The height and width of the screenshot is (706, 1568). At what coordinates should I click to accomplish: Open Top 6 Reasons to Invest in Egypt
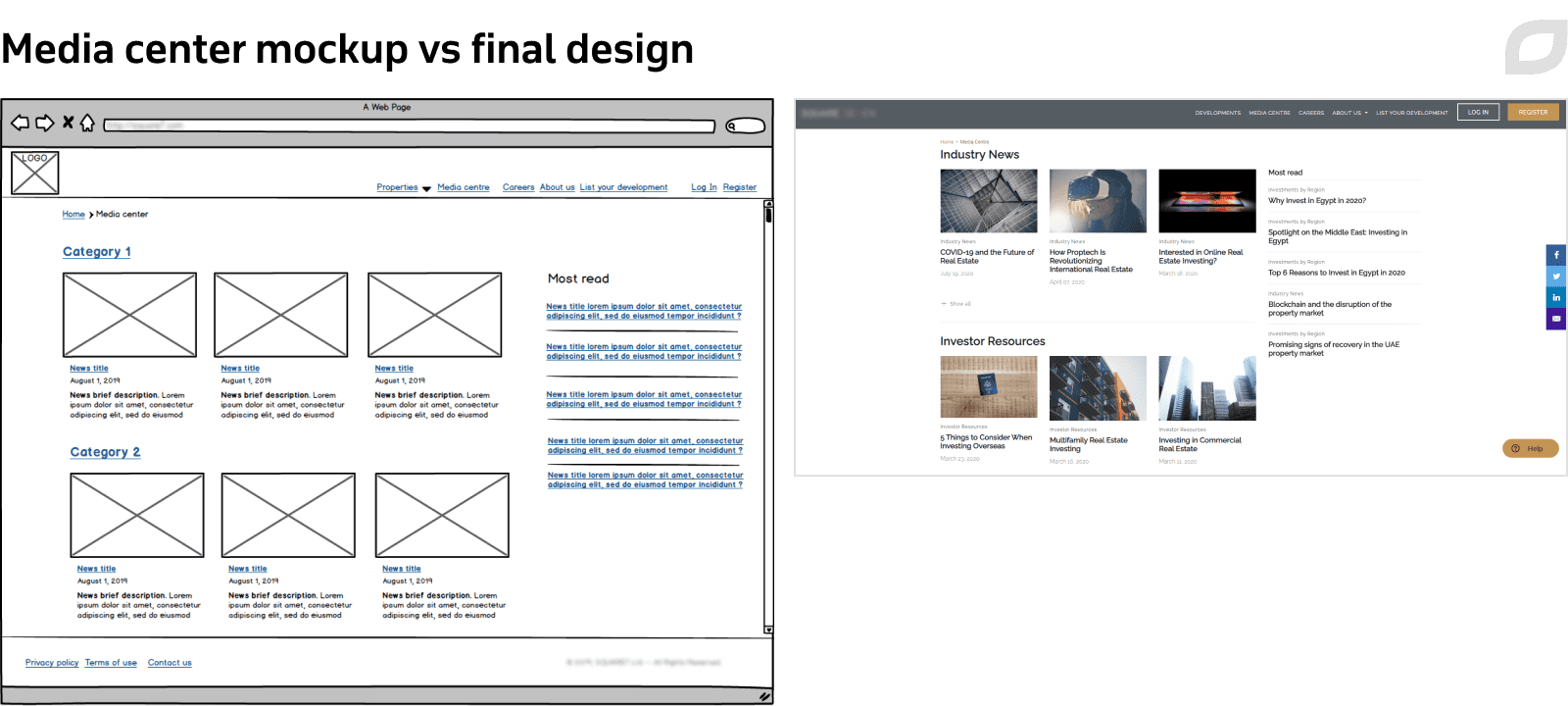[x=1336, y=273]
